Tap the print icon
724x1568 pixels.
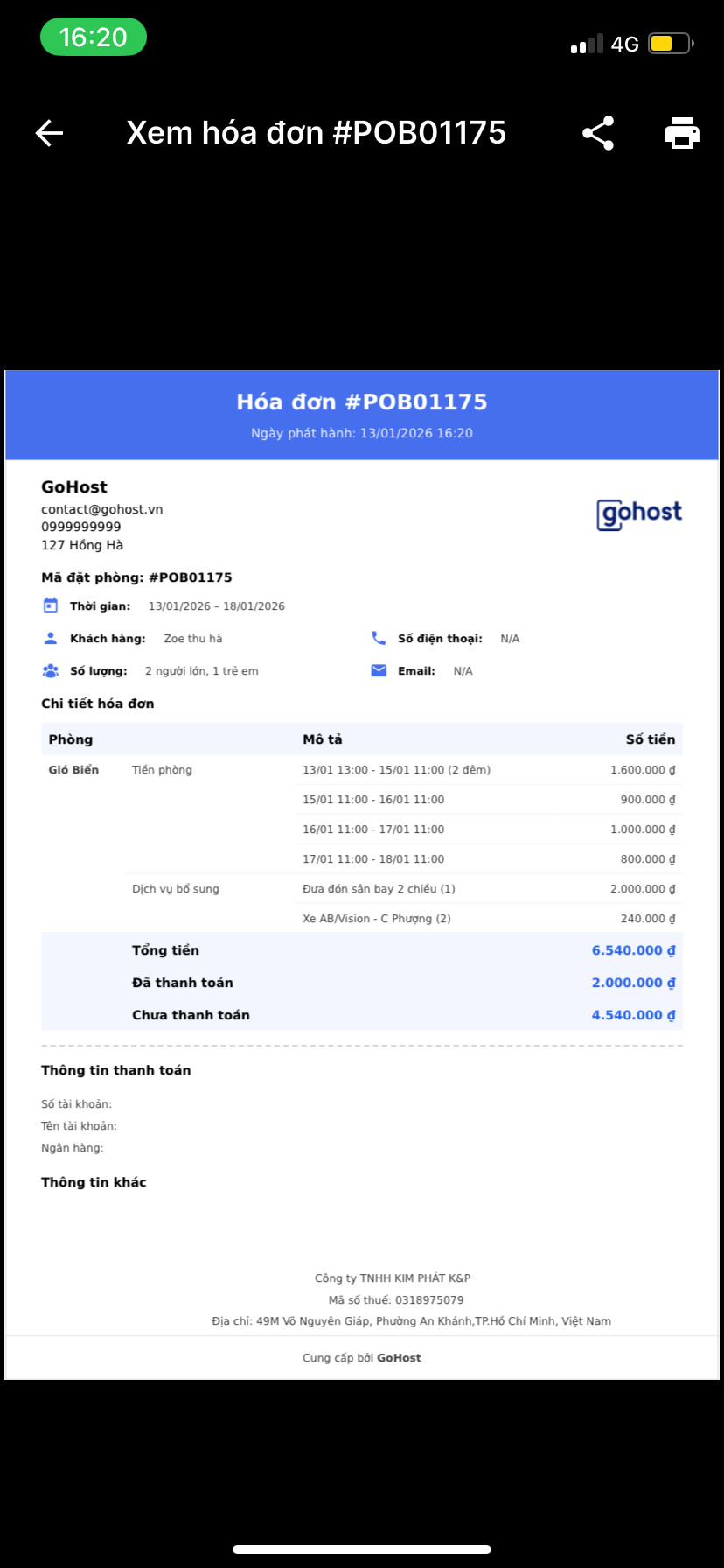[681, 133]
